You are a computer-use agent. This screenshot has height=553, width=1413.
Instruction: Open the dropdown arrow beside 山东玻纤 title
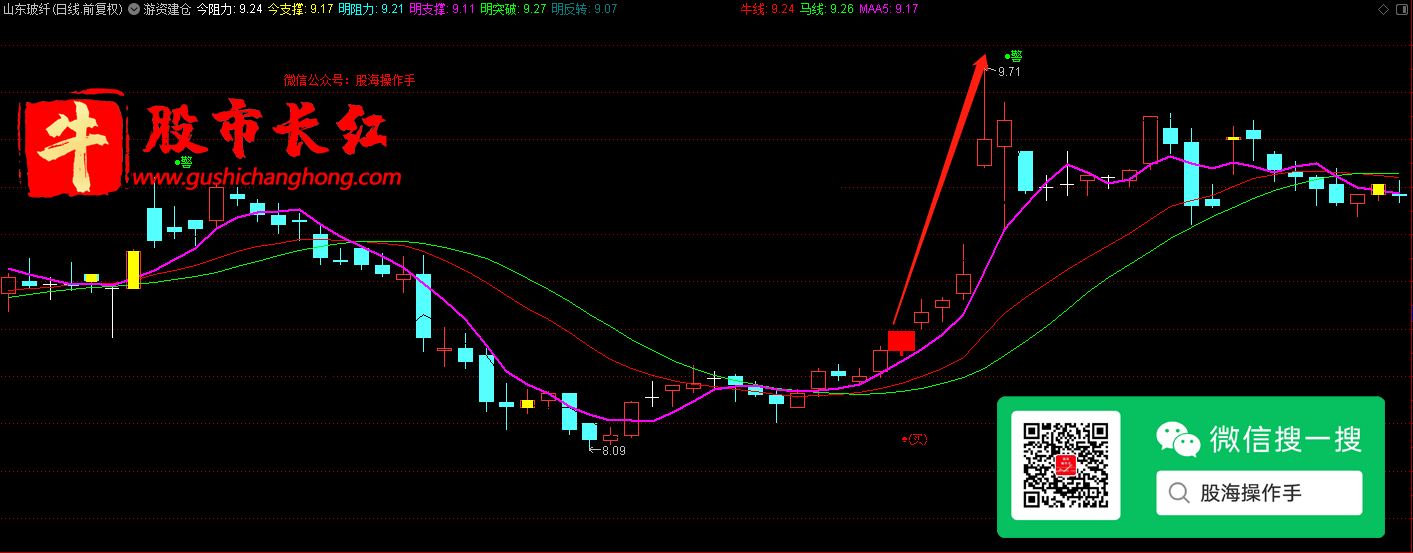coord(134,9)
